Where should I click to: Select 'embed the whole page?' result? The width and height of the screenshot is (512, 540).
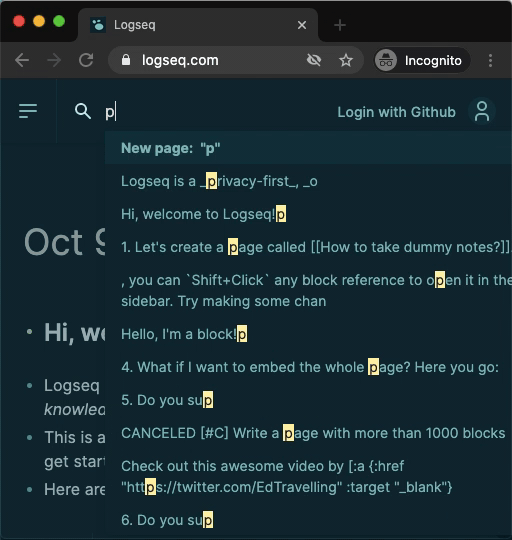(308, 367)
